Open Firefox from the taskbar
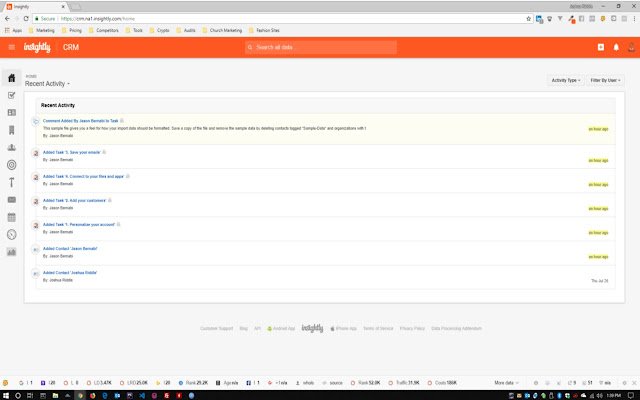 point(93,396)
